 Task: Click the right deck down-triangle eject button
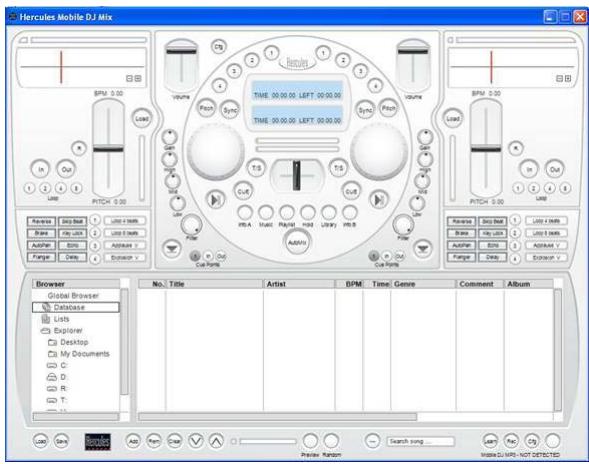coord(423,249)
